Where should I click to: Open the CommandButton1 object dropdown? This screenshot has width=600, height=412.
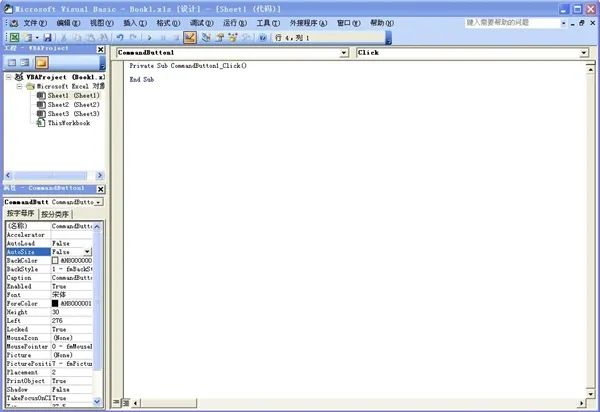[344, 53]
